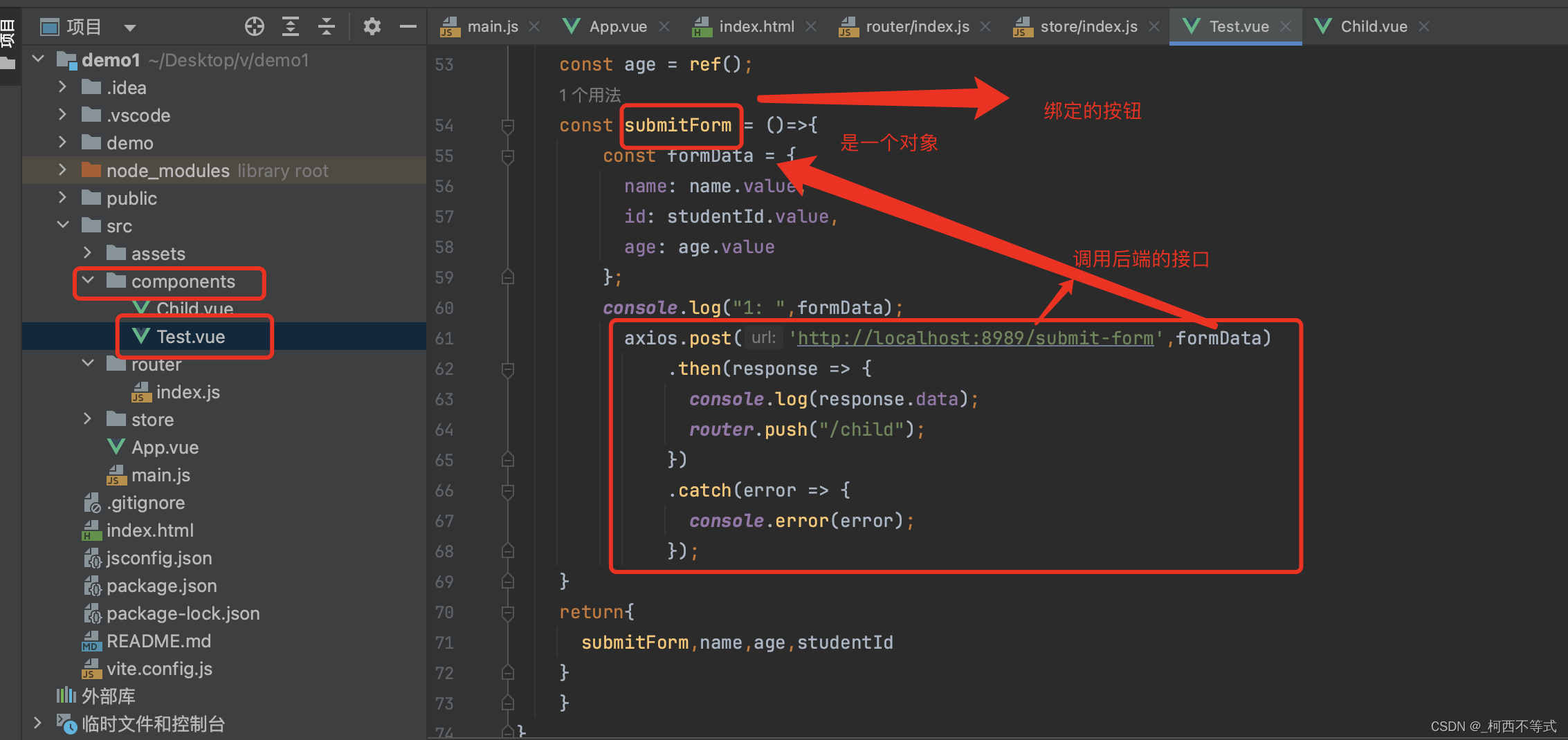The width and height of the screenshot is (1568, 740).
Task: Fold the formData object at line 55
Action: pos(508,156)
